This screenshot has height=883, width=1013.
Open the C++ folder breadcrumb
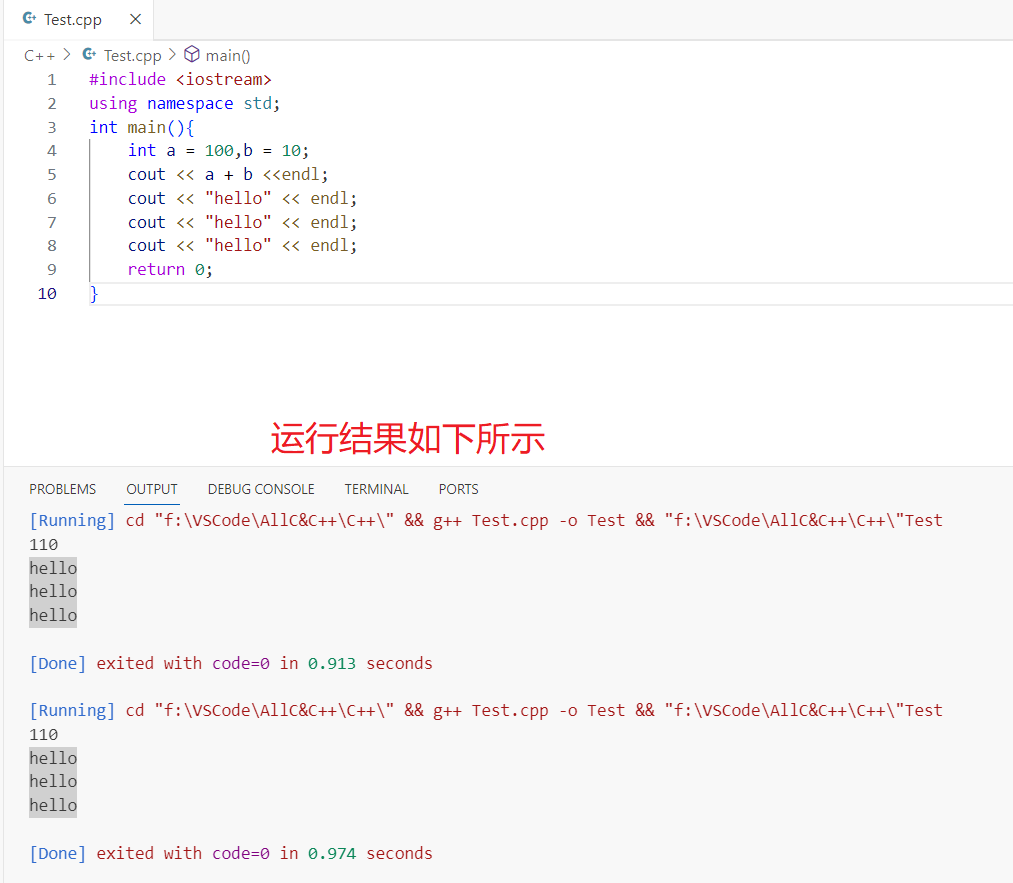pos(39,55)
